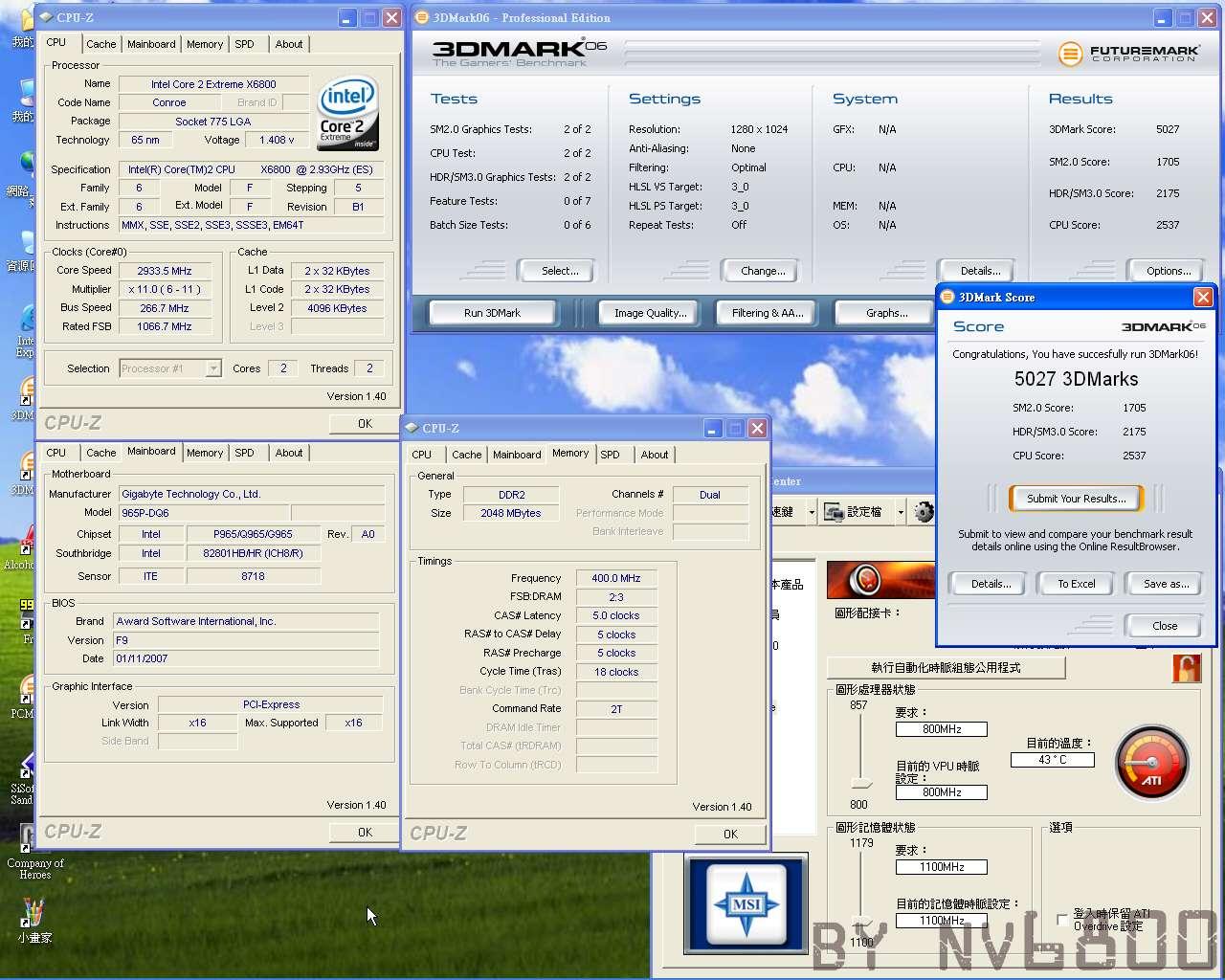Expand the 速鍵 hotkeys dropdown arrow
1225x980 pixels.
click(812, 512)
